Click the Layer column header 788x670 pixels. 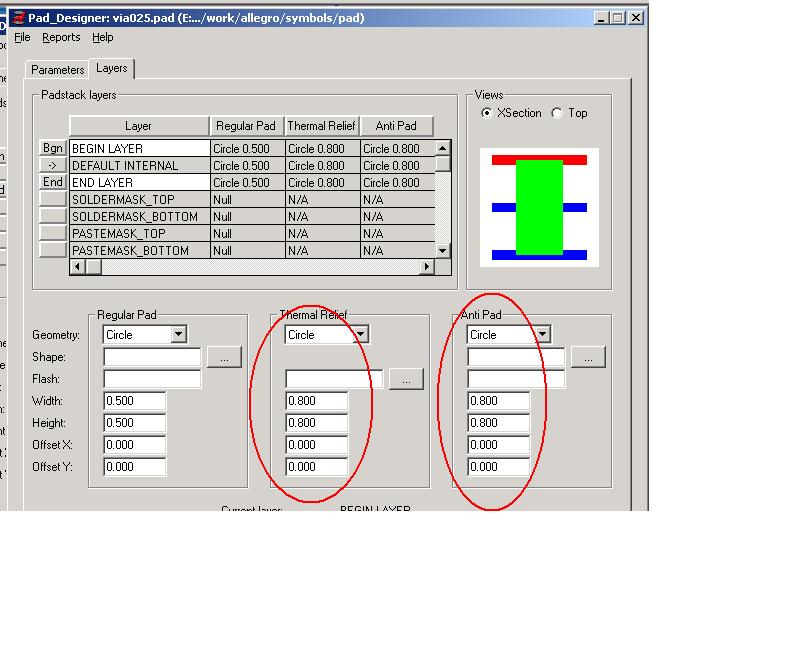pyautogui.click(x=139, y=126)
